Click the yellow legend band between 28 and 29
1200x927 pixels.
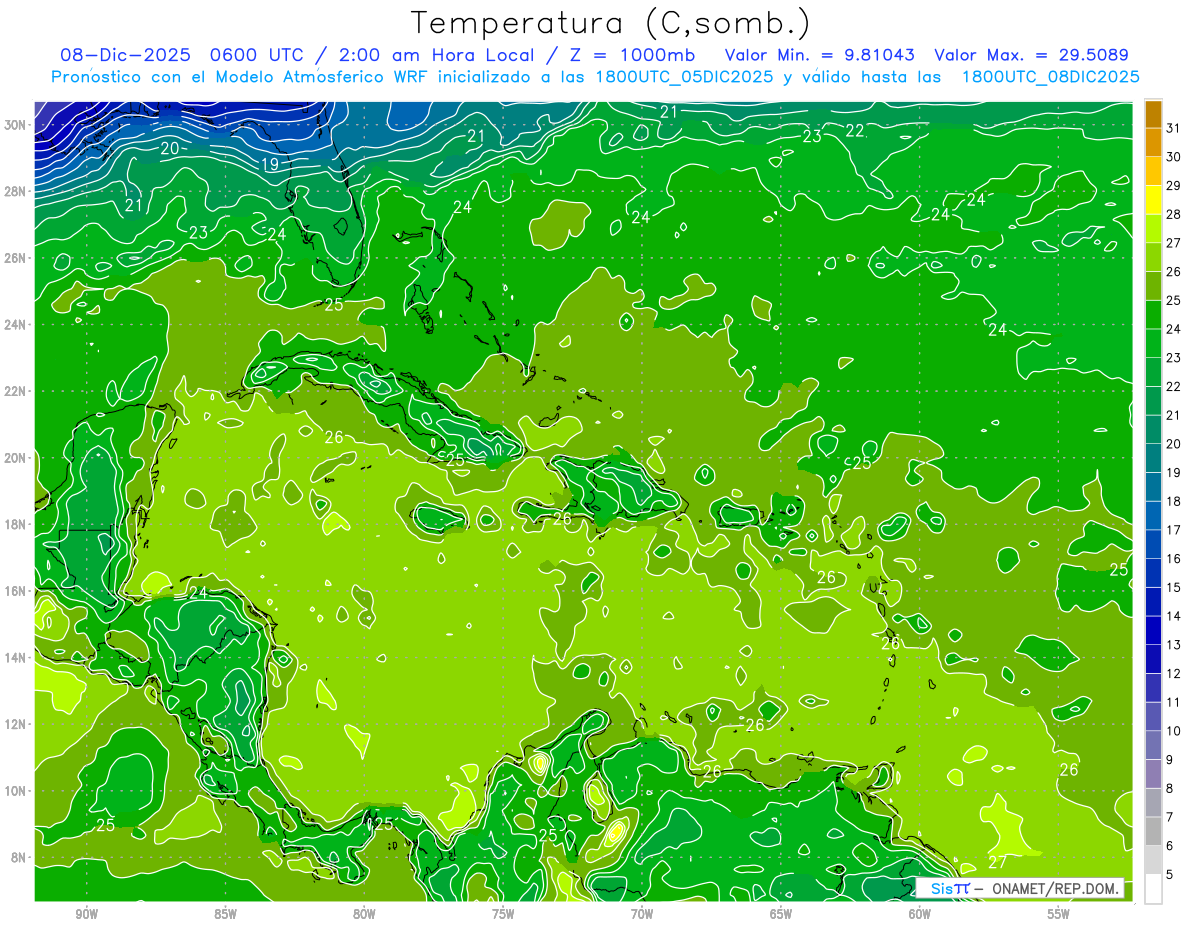pyautogui.click(x=1153, y=200)
